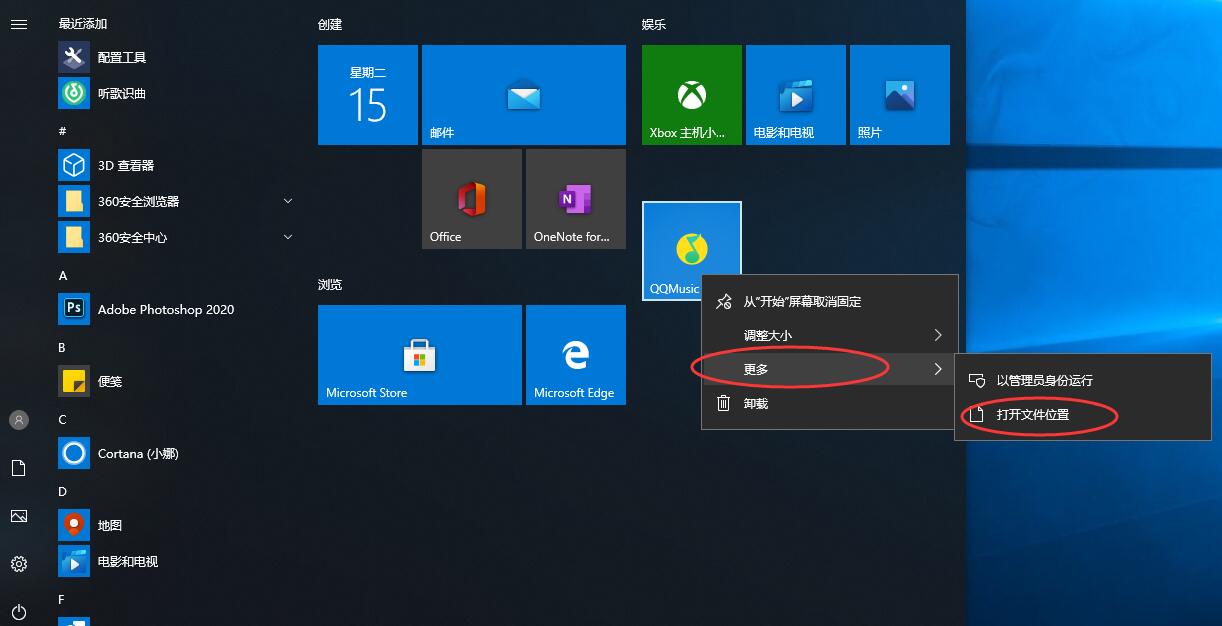Open the Microsoft Edge tile
This screenshot has width=1222, height=626.
(x=576, y=355)
